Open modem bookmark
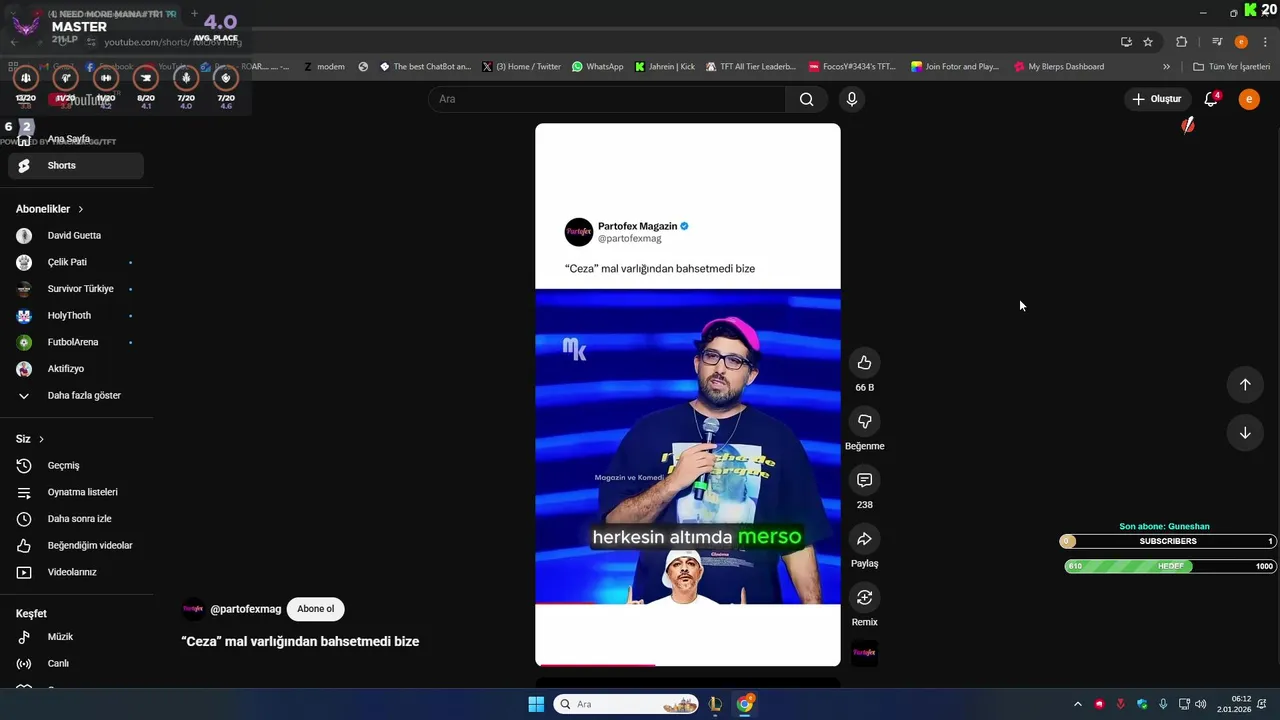 324,67
